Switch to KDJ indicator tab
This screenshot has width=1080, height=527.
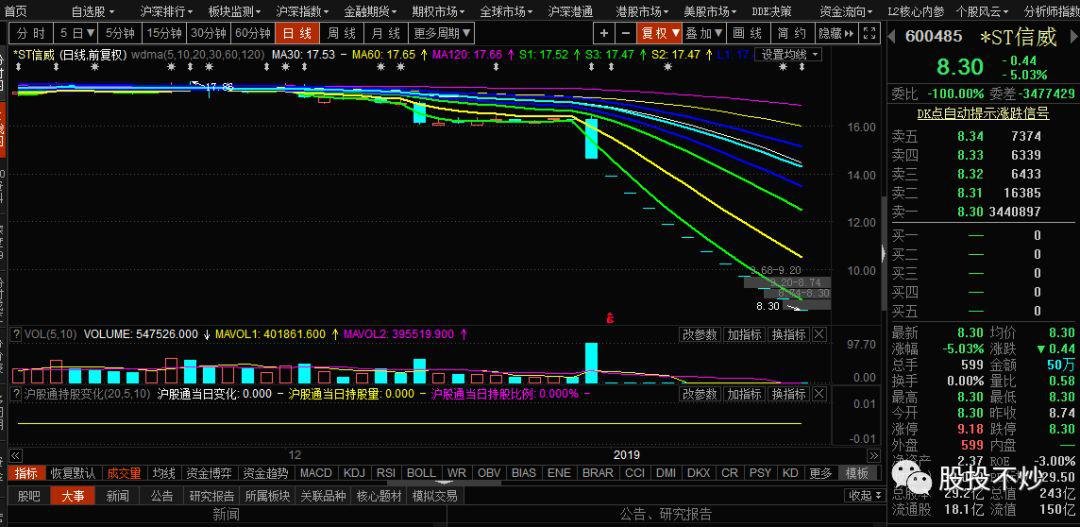pos(354,473)
